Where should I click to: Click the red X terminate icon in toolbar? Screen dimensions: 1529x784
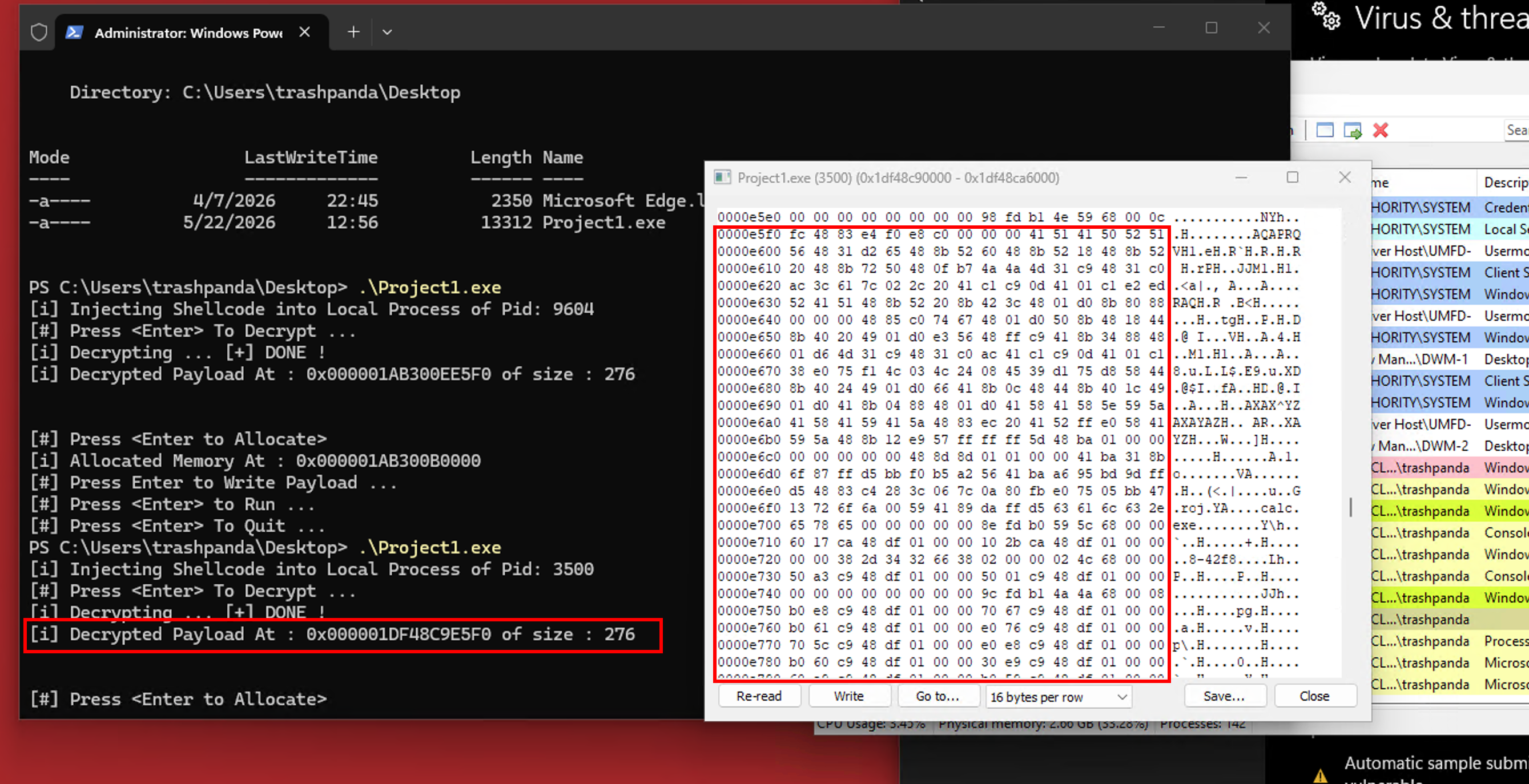[1380, 131]
